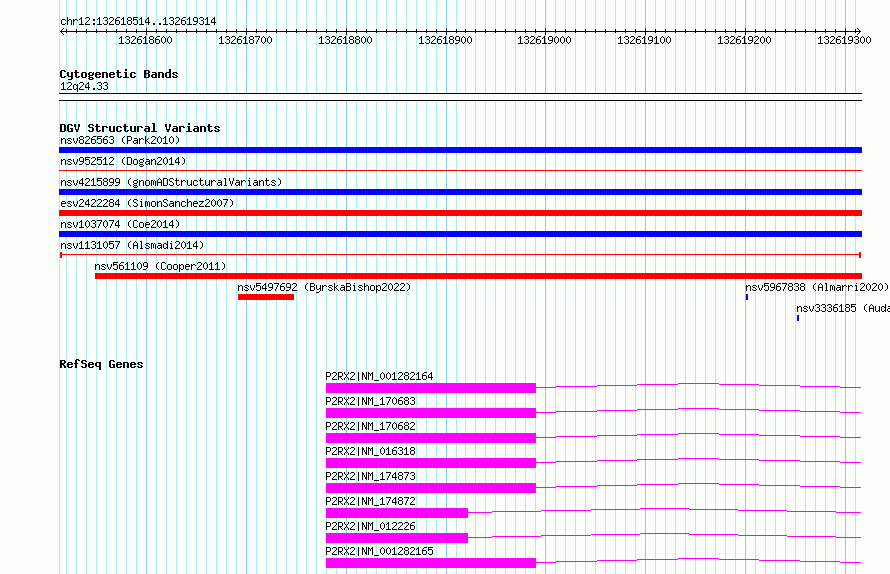
Task: Click the nsv826563 (Park2010) variant label
Action: [120, 140]
